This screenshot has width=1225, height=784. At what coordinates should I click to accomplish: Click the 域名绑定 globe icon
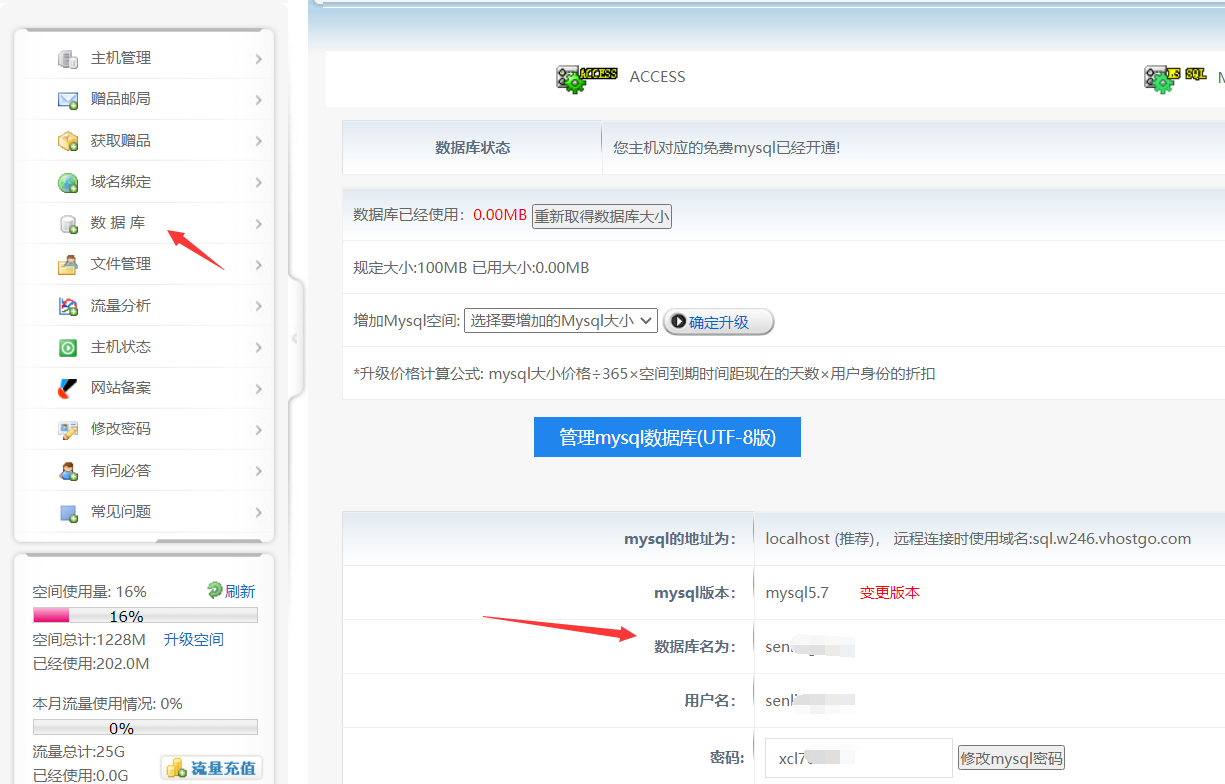coord(68,183)
